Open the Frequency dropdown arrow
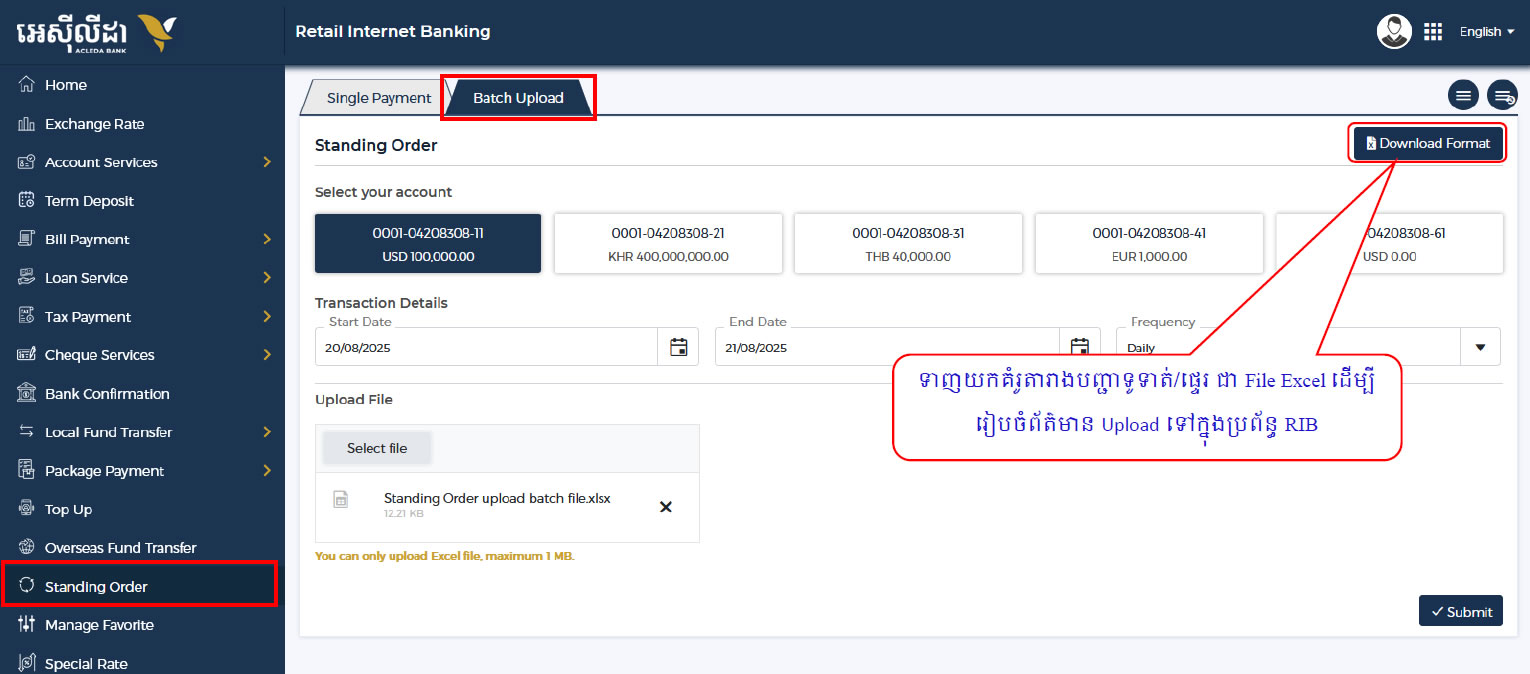This screenshot has width=1530, height=674. coord(1480,347)
